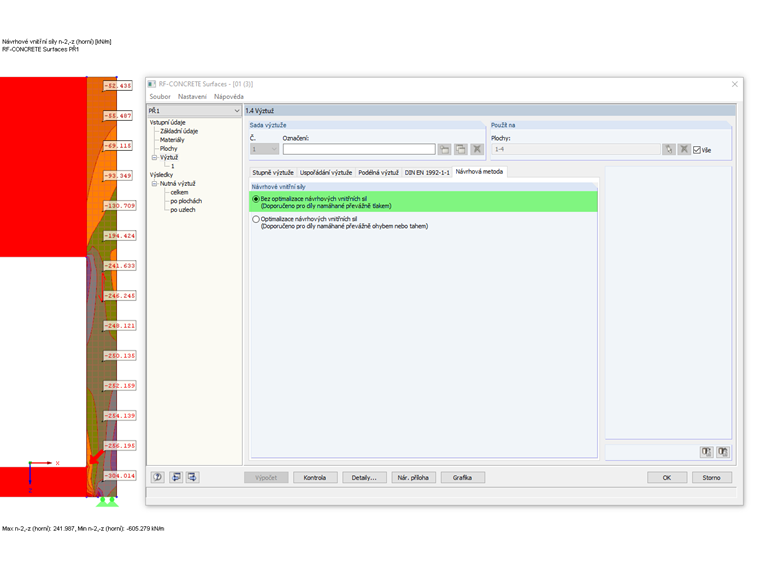Viewport: 760px width, 570px height.
Task: Open the Nastavení menu
Action: 192,96
